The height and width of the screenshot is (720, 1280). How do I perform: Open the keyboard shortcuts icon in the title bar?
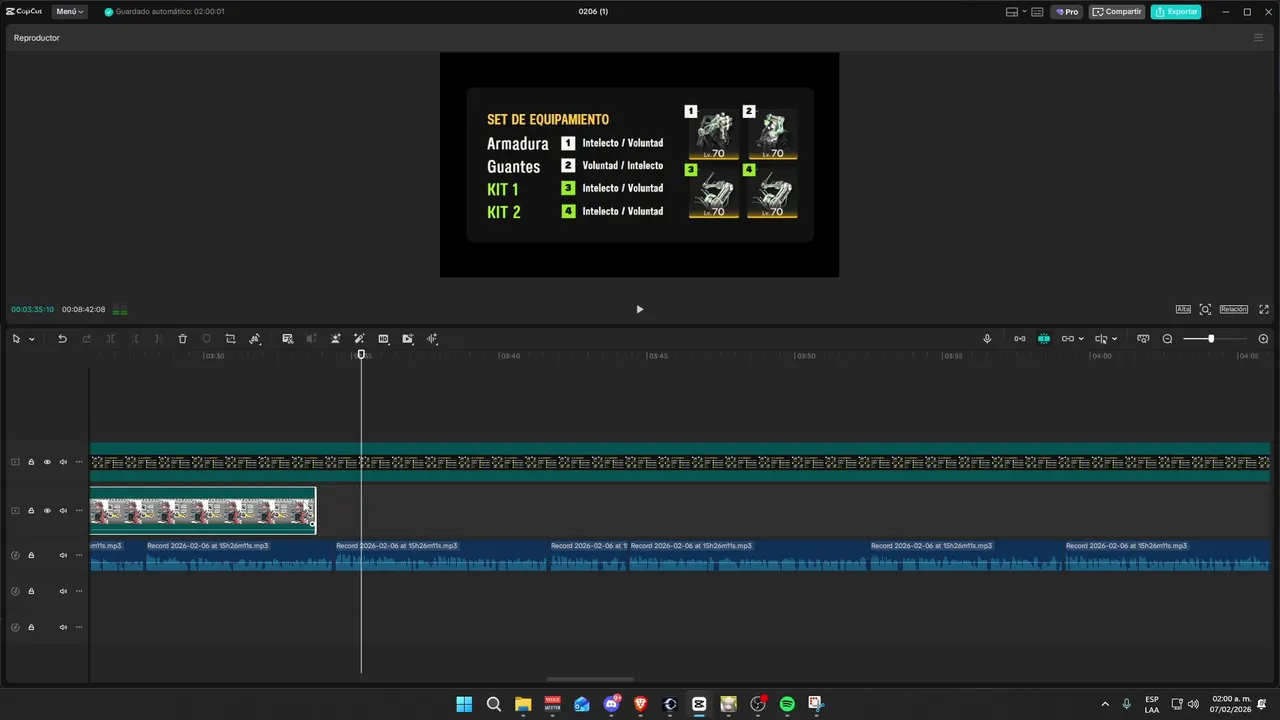1037,12
